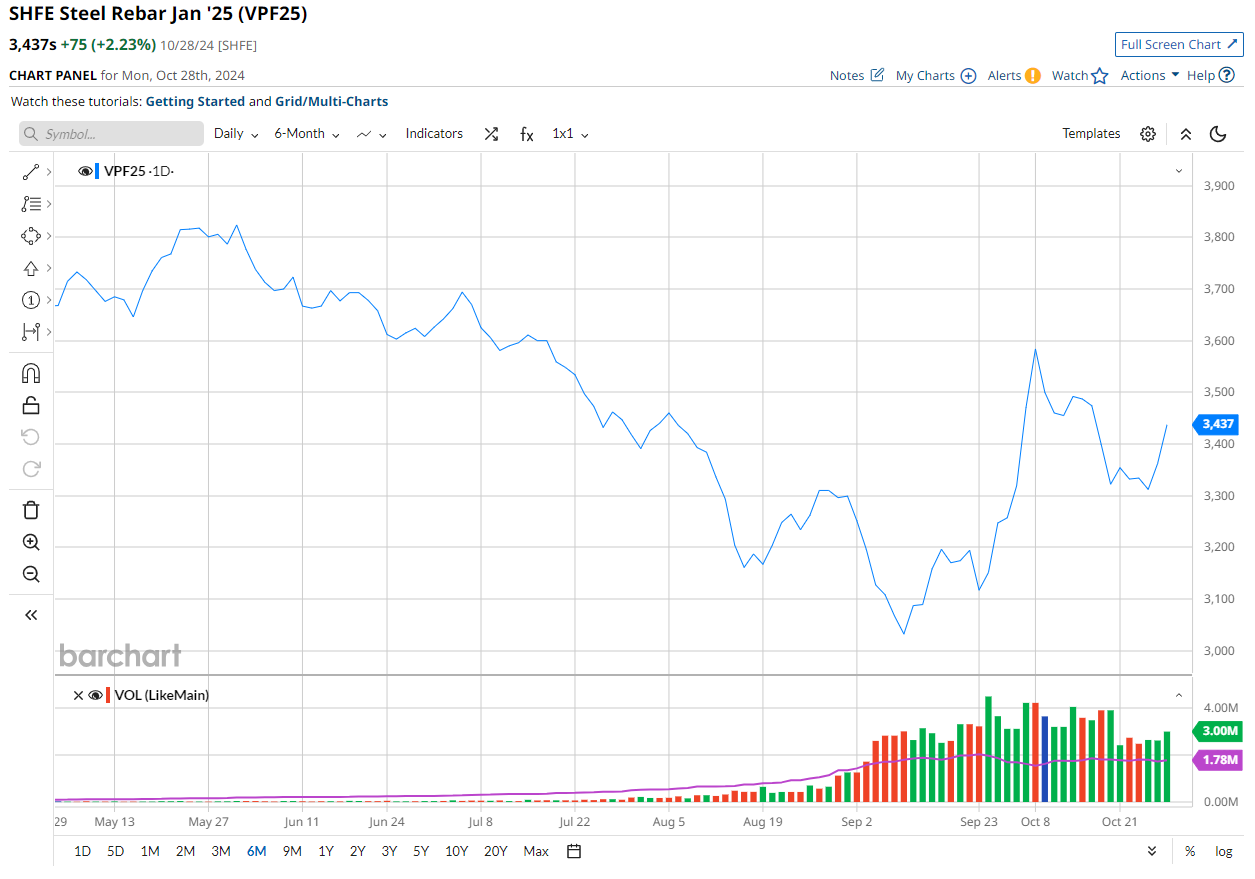Hide the VOL indicator via eye icon
This screenshot has height=879, width=1255.
click(x=95, y=695)
